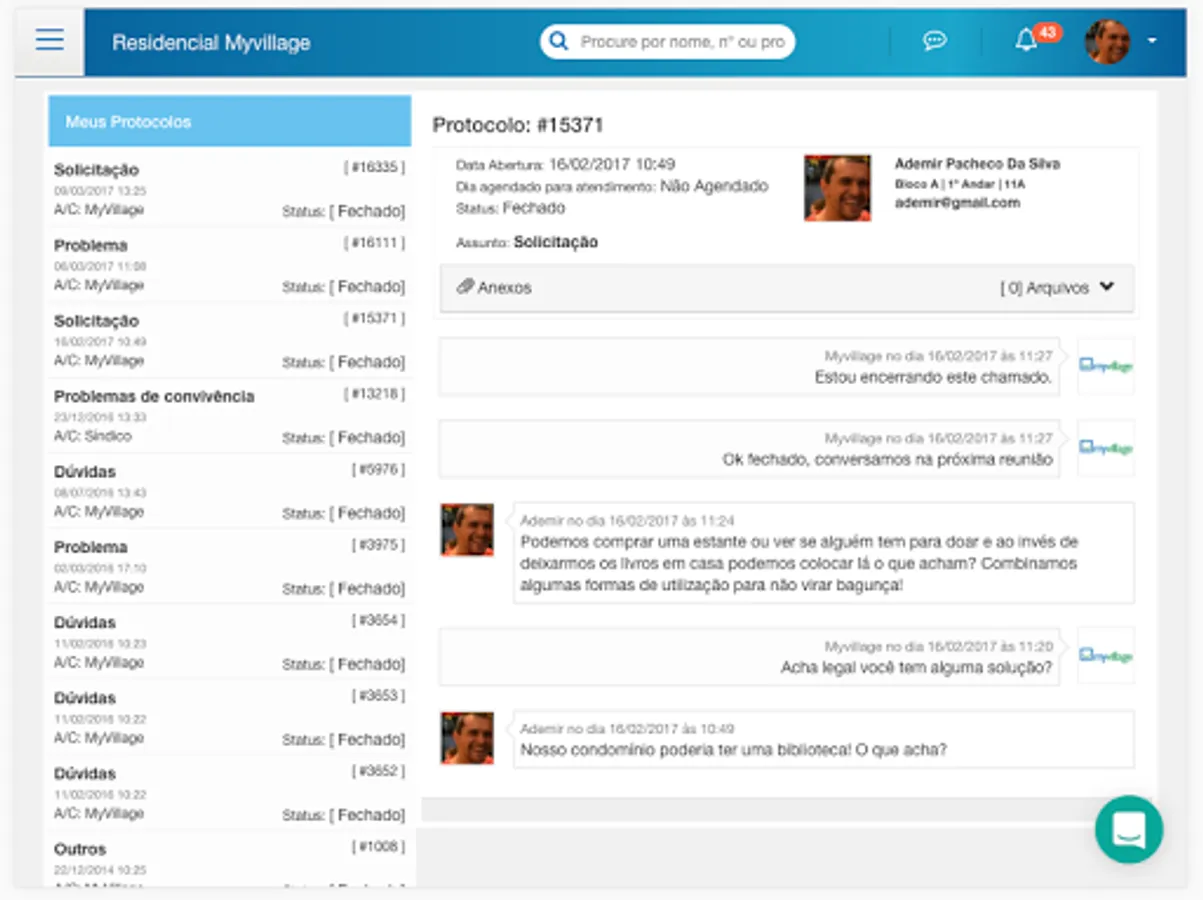
Task: Click Myvillage logo beside 'Ok fechado' message
Action: (1106, 448)
